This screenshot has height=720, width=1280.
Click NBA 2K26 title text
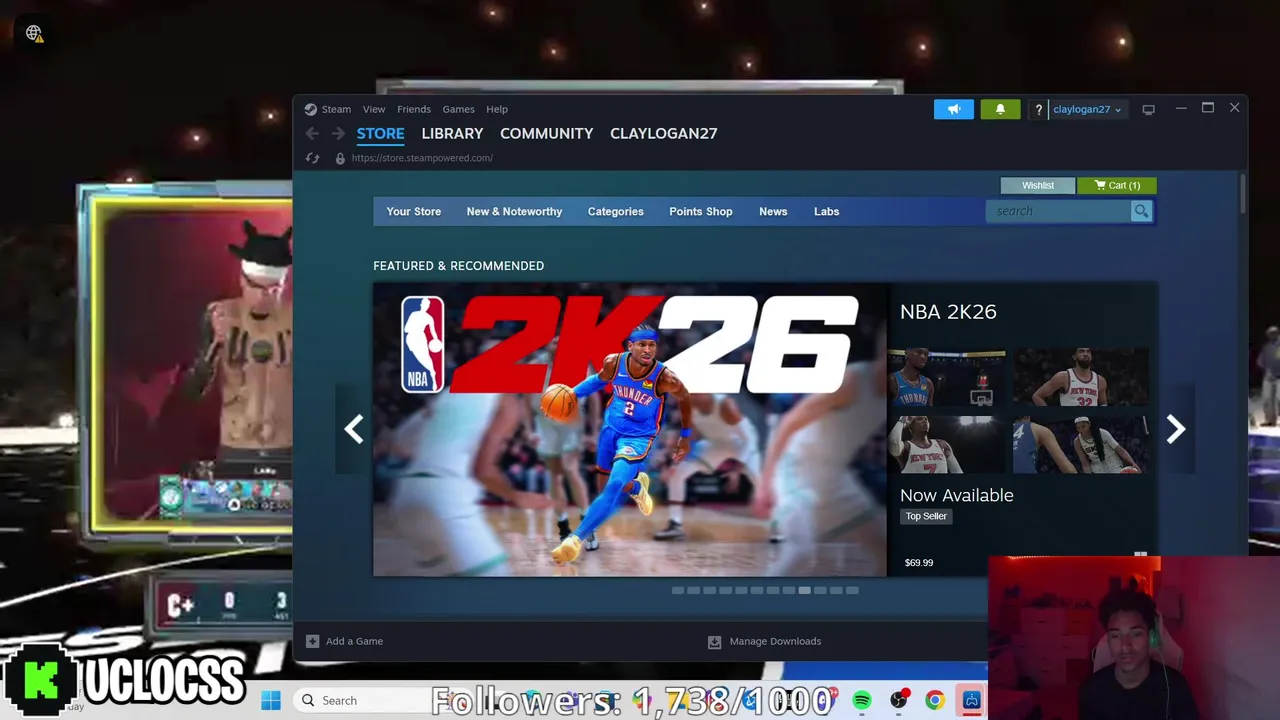click(x=948, y=312)
